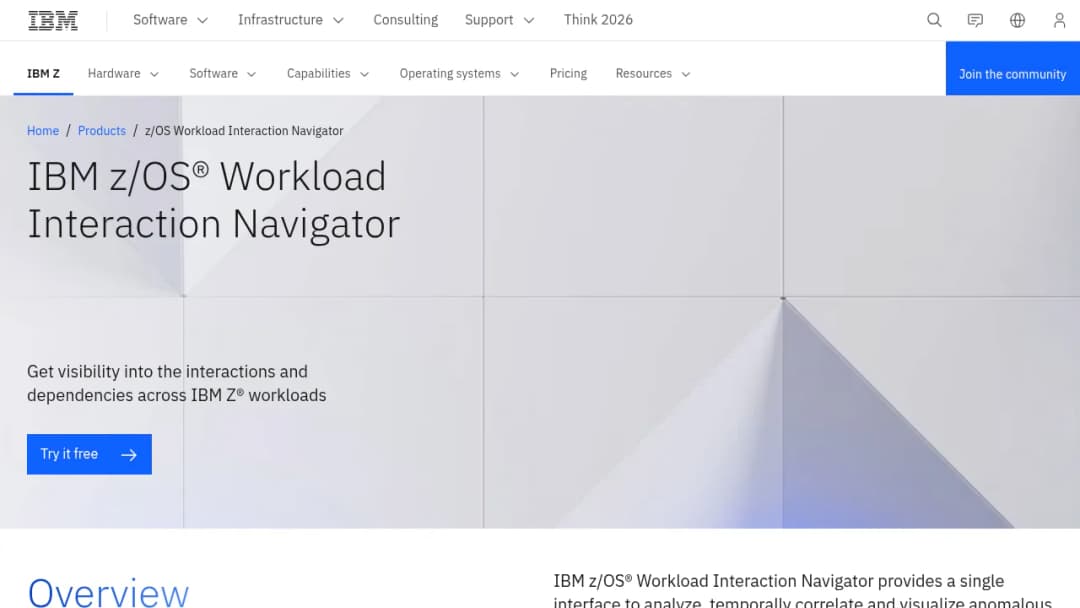Click Join the community button

1012,68
